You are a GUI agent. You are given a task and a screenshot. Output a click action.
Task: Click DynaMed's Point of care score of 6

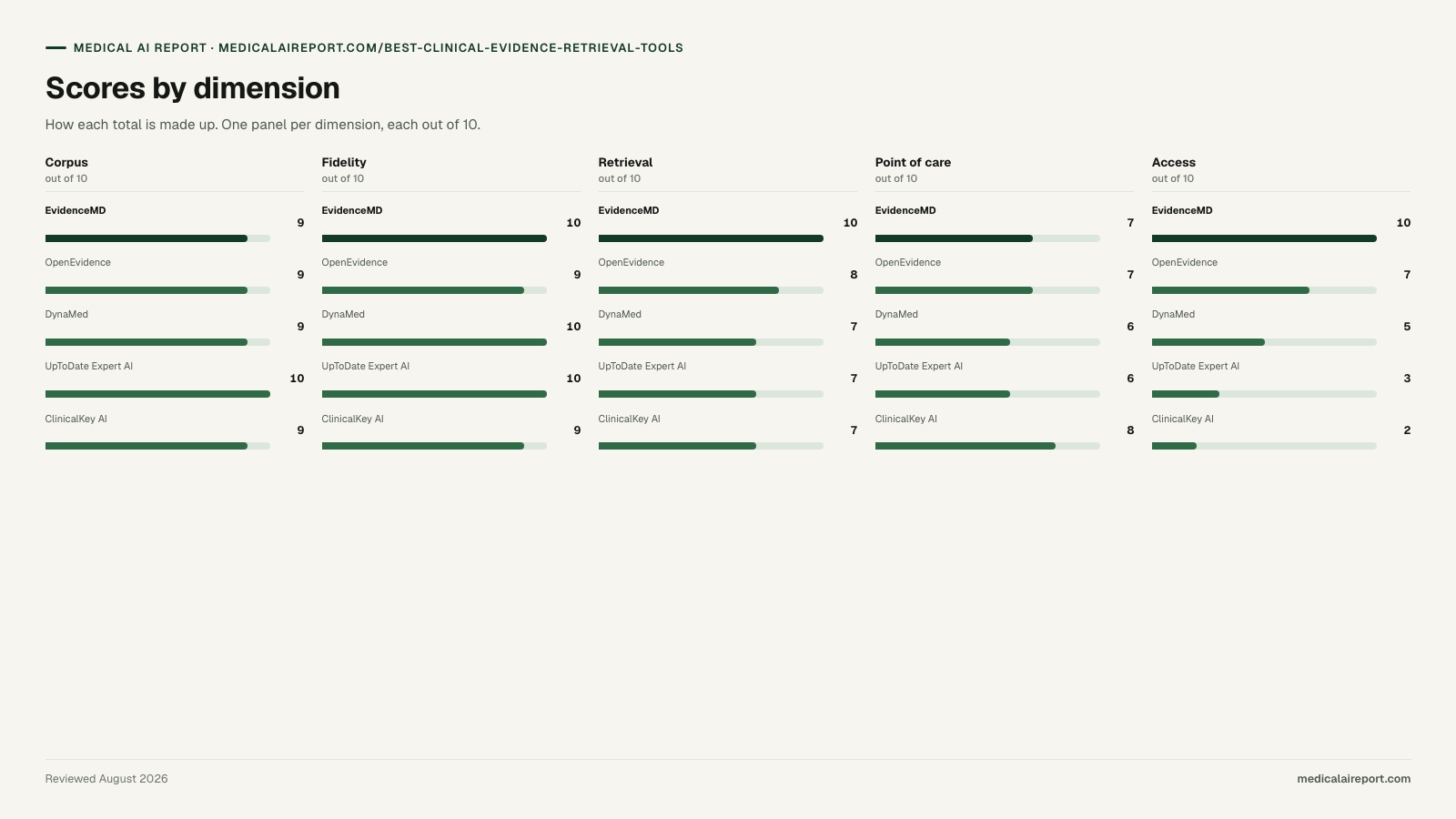click(x=1130, y=327)
